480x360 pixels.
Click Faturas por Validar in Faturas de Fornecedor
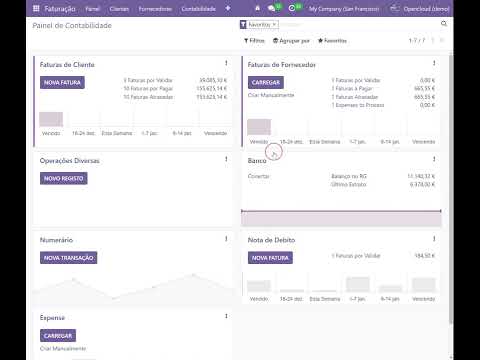click(x=356, y=80)
